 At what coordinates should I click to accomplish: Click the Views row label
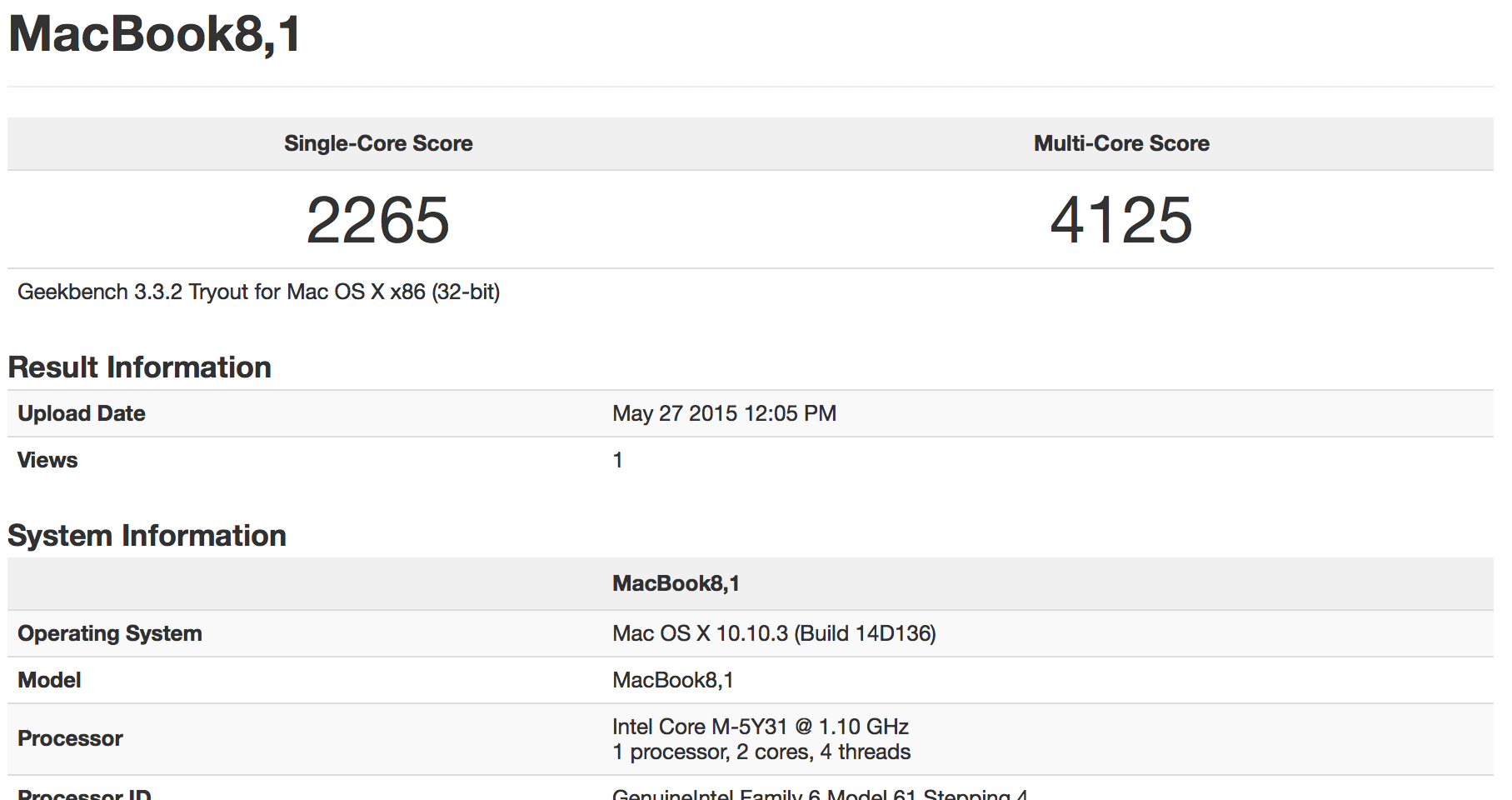pyautogui.click(x=47, y=460)
